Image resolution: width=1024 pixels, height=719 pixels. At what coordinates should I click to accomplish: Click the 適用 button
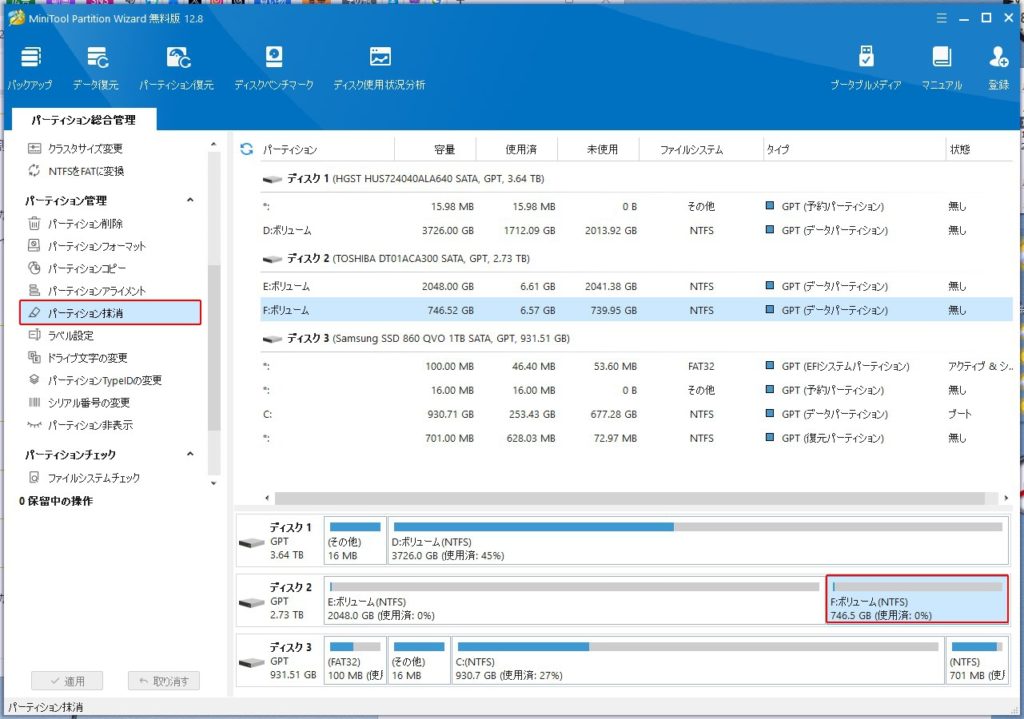click(66, 681)
